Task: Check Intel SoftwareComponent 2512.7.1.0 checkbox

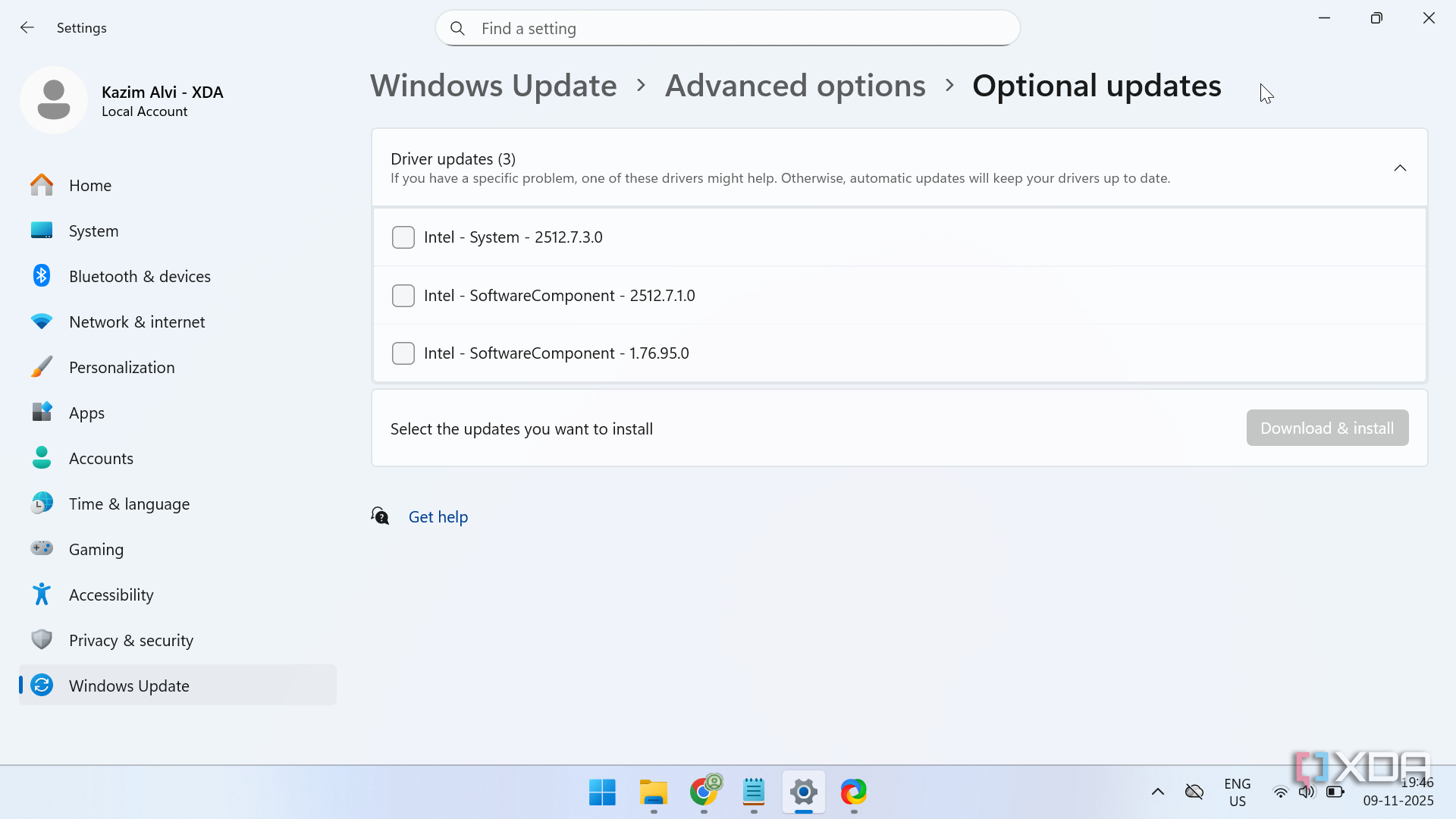Action: [x=403, y=296]
